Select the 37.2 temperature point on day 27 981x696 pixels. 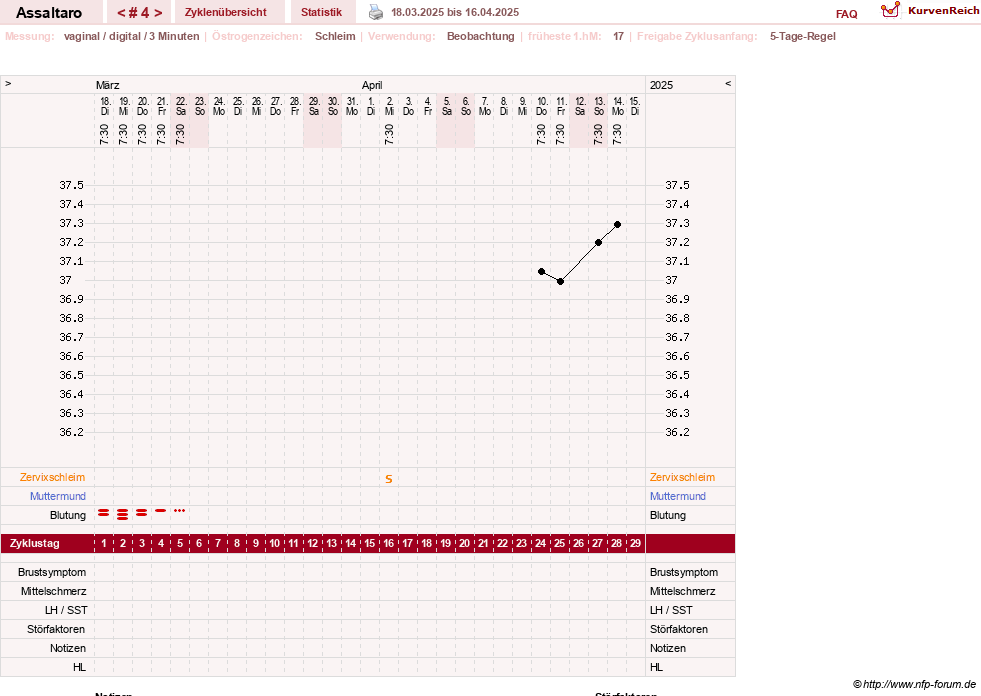[598, 243]
